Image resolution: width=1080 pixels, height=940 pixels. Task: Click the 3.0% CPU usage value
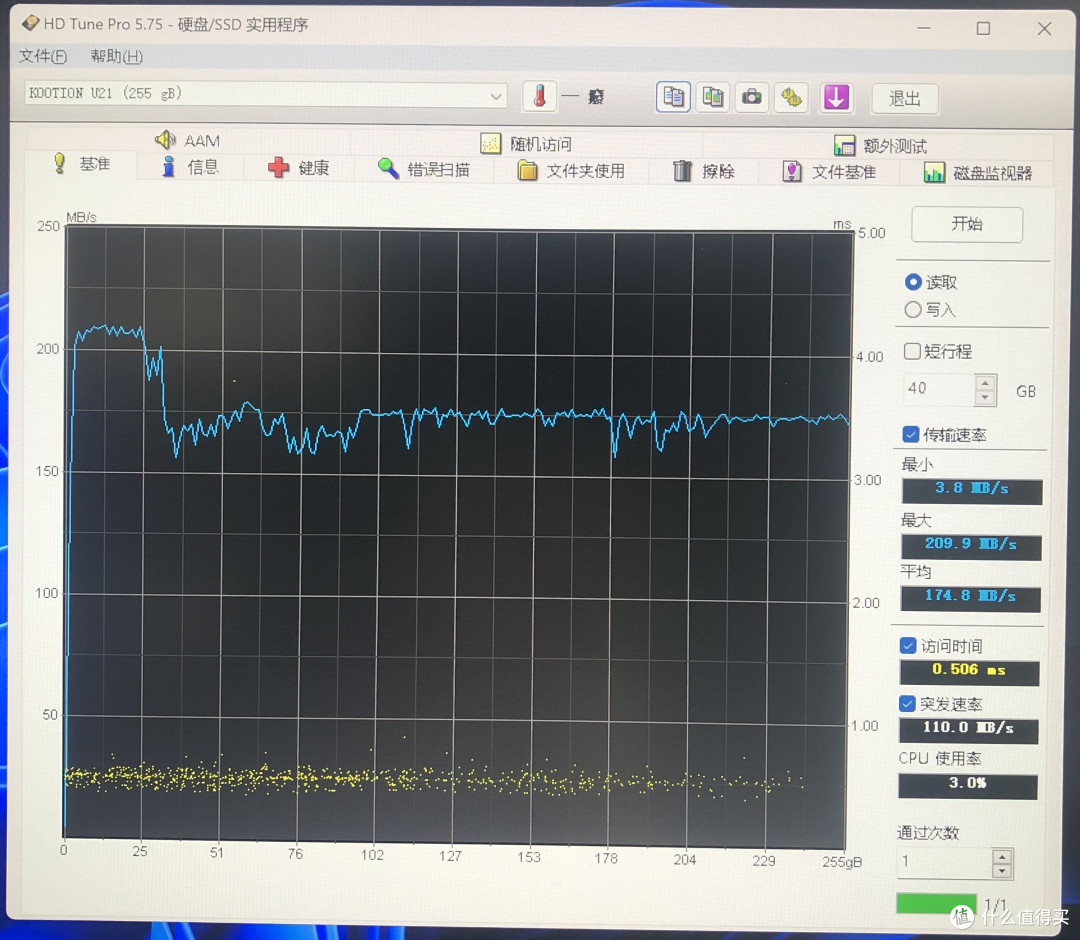pyautogui.click(x=968, y=785)
